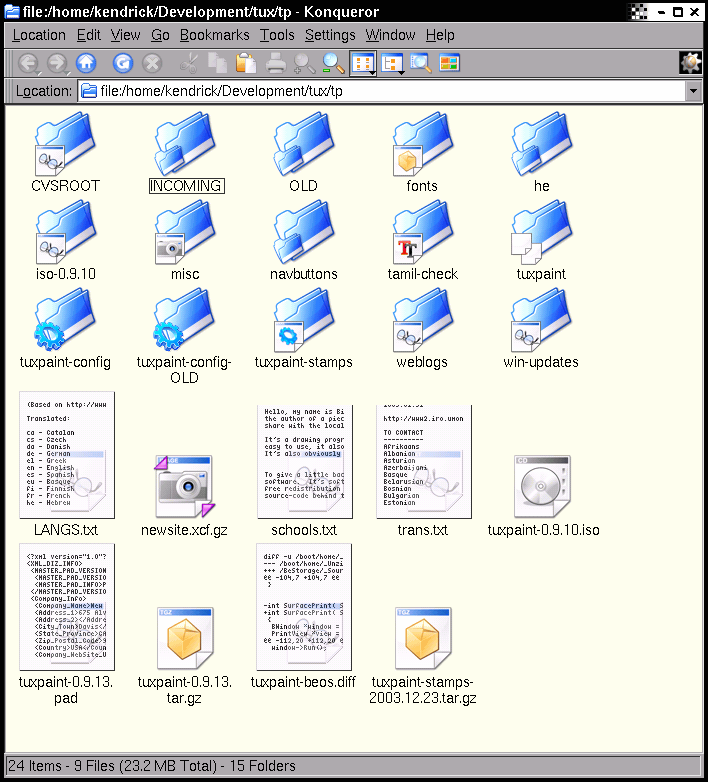Switch to Tree View mode
Image resolution: width=708 pixels, height=782 pixels.
click(392, 63)
